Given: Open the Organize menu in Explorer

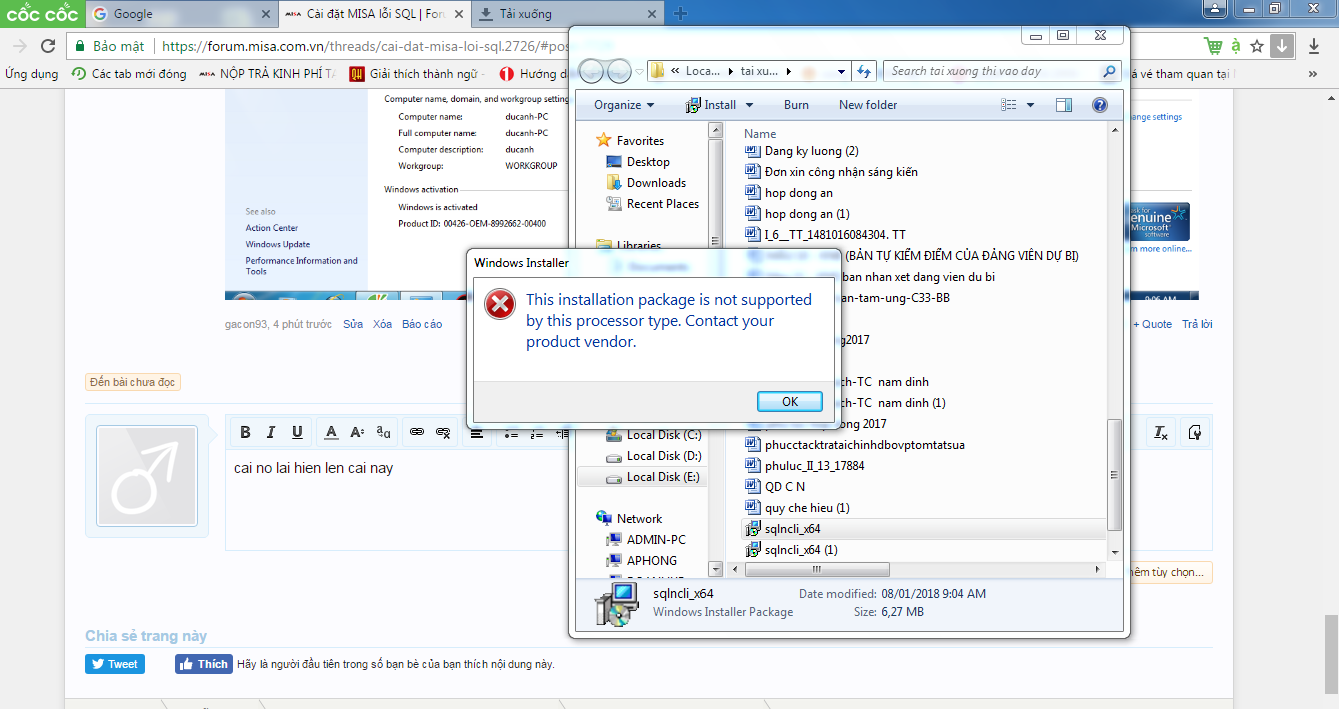Looking at the screenshot, I should tap(624, 105).
